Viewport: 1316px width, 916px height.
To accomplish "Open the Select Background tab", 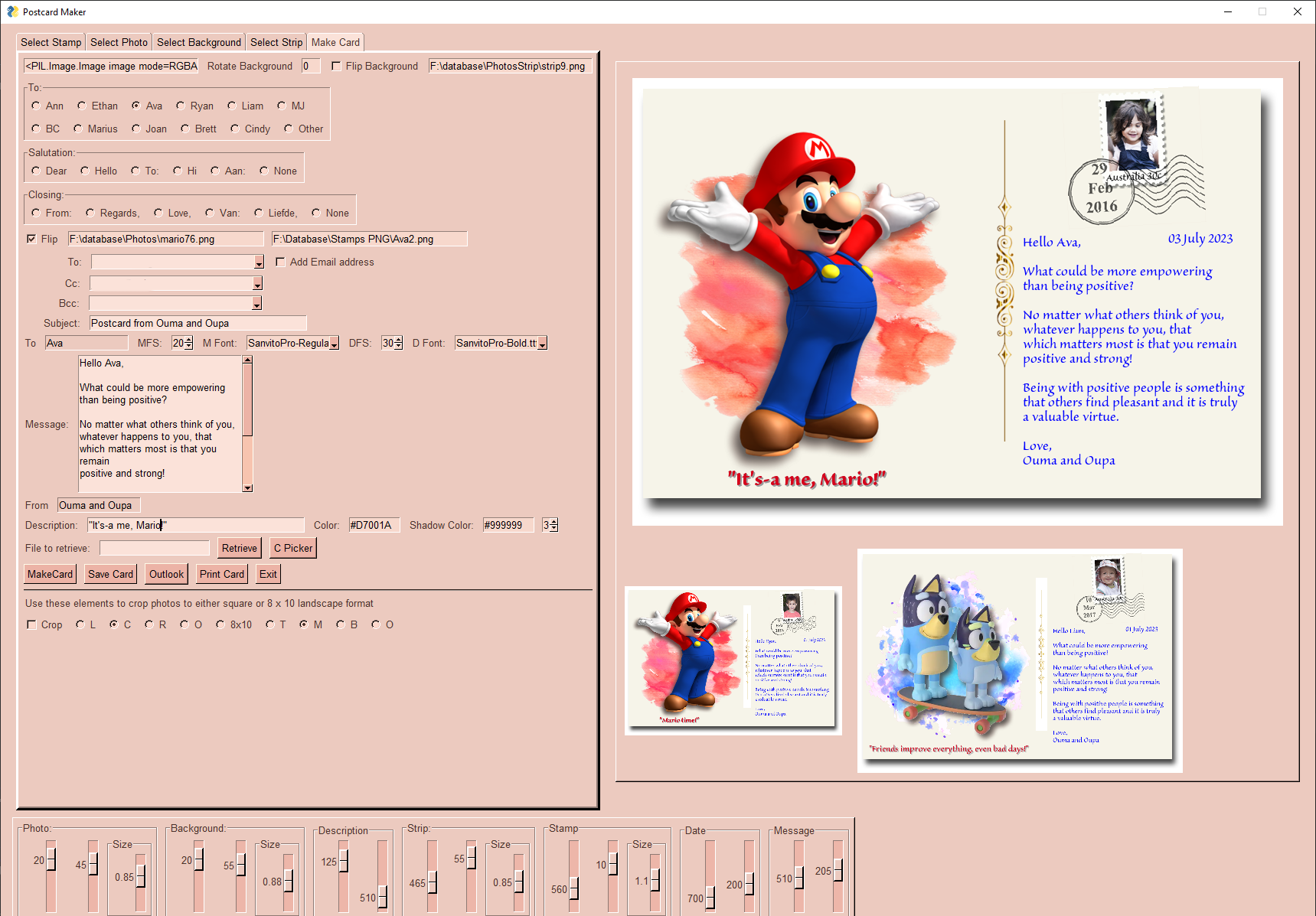I will 199,42.
